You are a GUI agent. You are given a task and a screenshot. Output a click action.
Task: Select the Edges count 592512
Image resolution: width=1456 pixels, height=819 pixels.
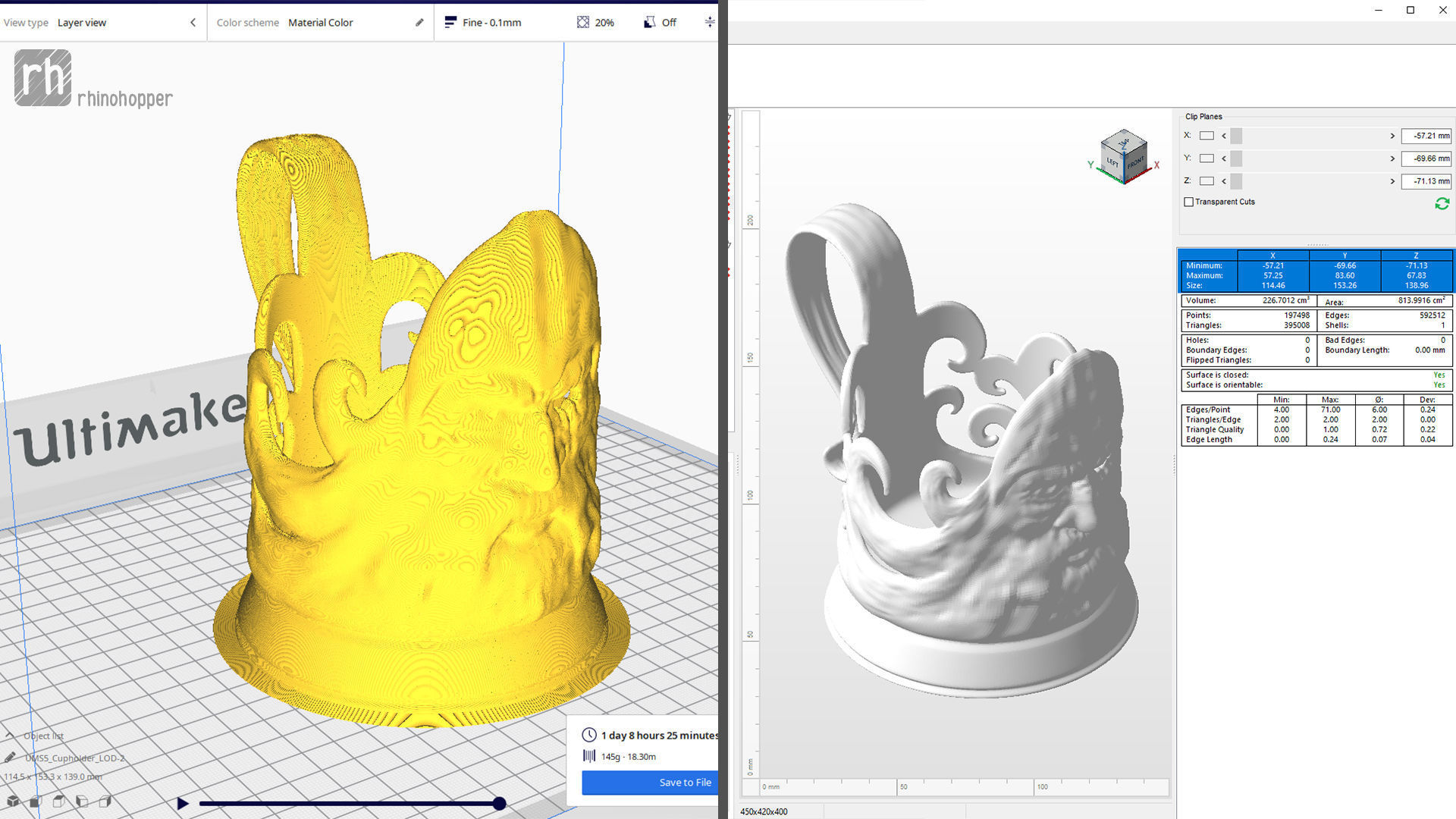[x=1432, y=315]
